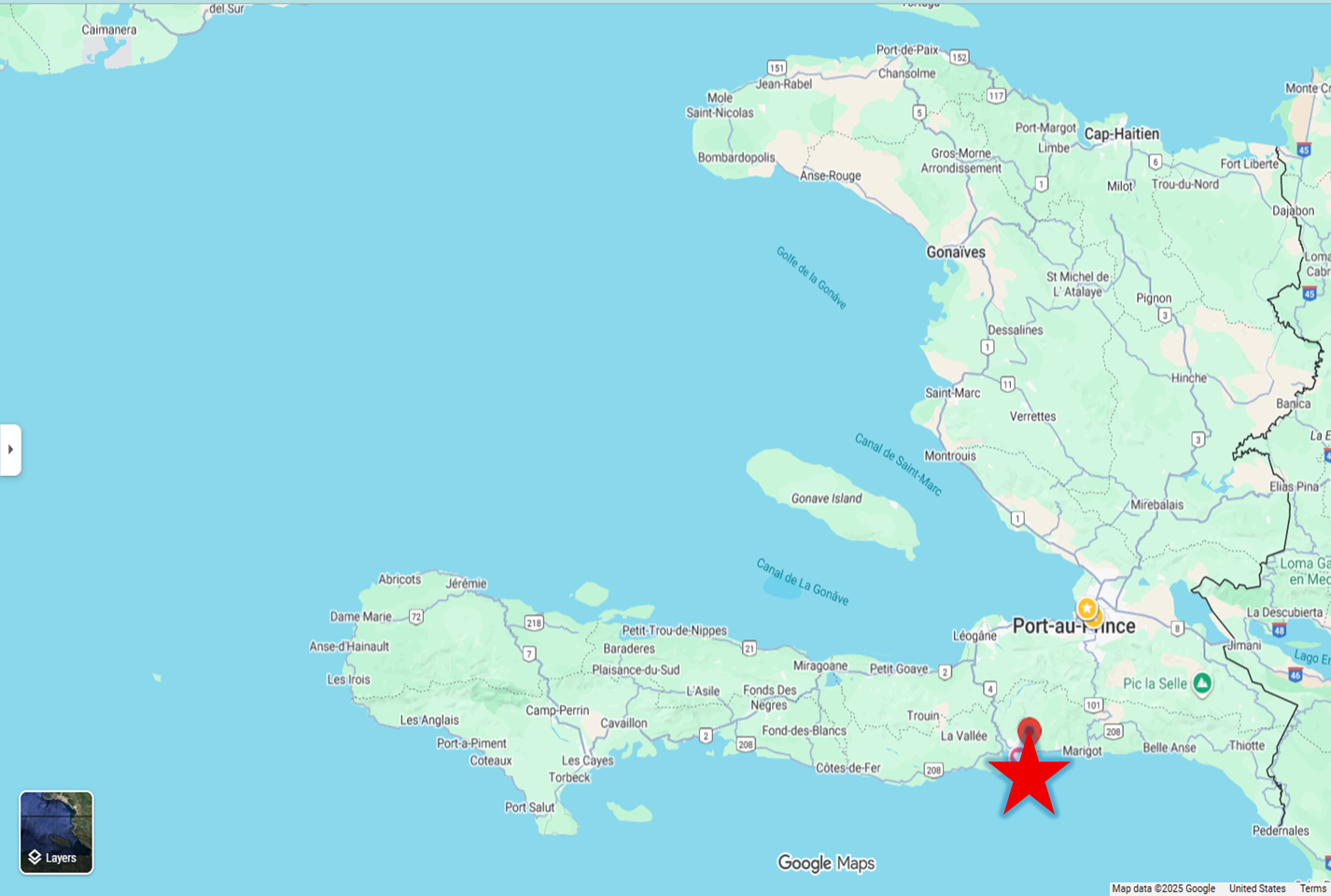This screenshot has height=896, width=1331.
Task: Click the red location pin near Marigot
Action: click(x=1029, y=729)
